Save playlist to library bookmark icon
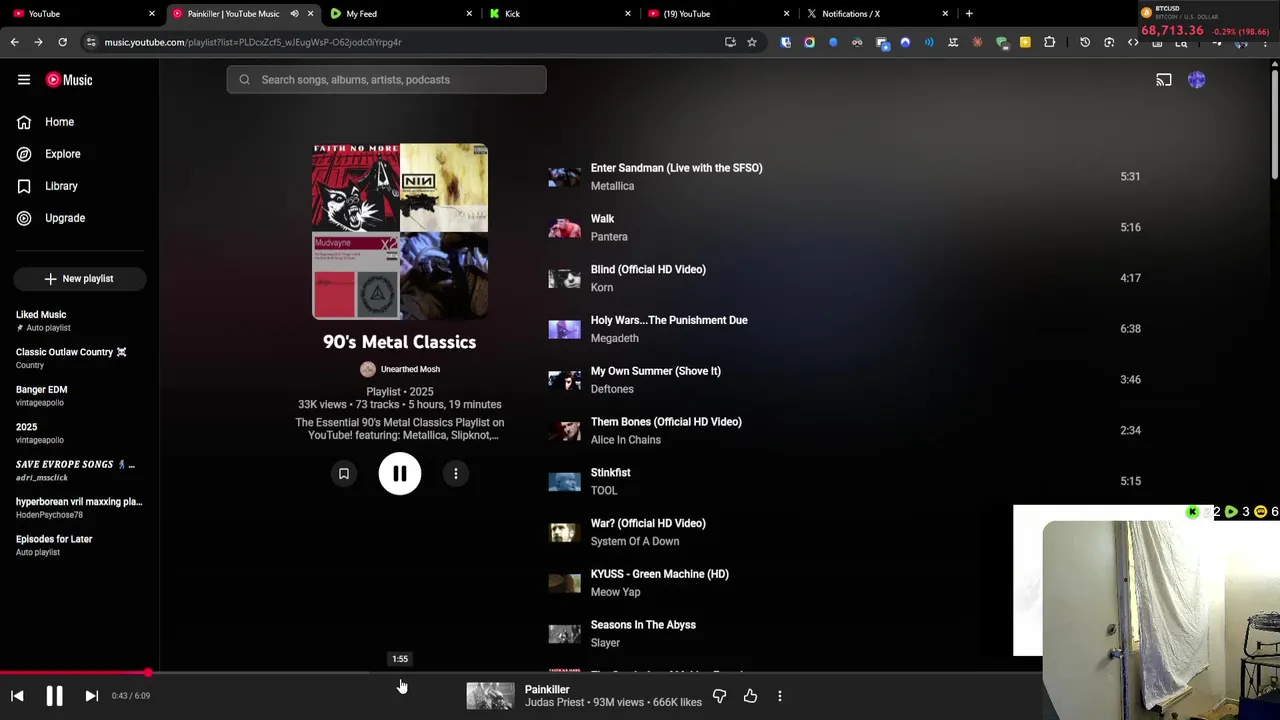1280x720 pixels. (x=344, y=474)
